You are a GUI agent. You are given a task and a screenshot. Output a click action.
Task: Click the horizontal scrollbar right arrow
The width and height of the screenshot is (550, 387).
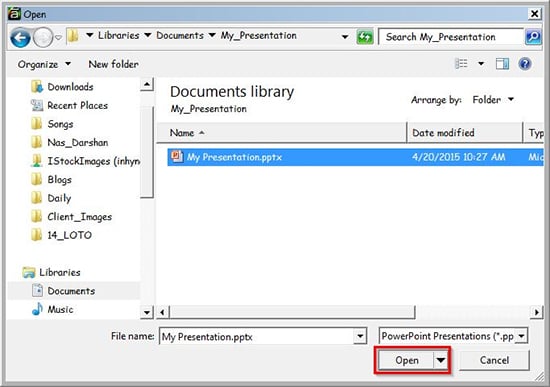click(x=537, y=312)
